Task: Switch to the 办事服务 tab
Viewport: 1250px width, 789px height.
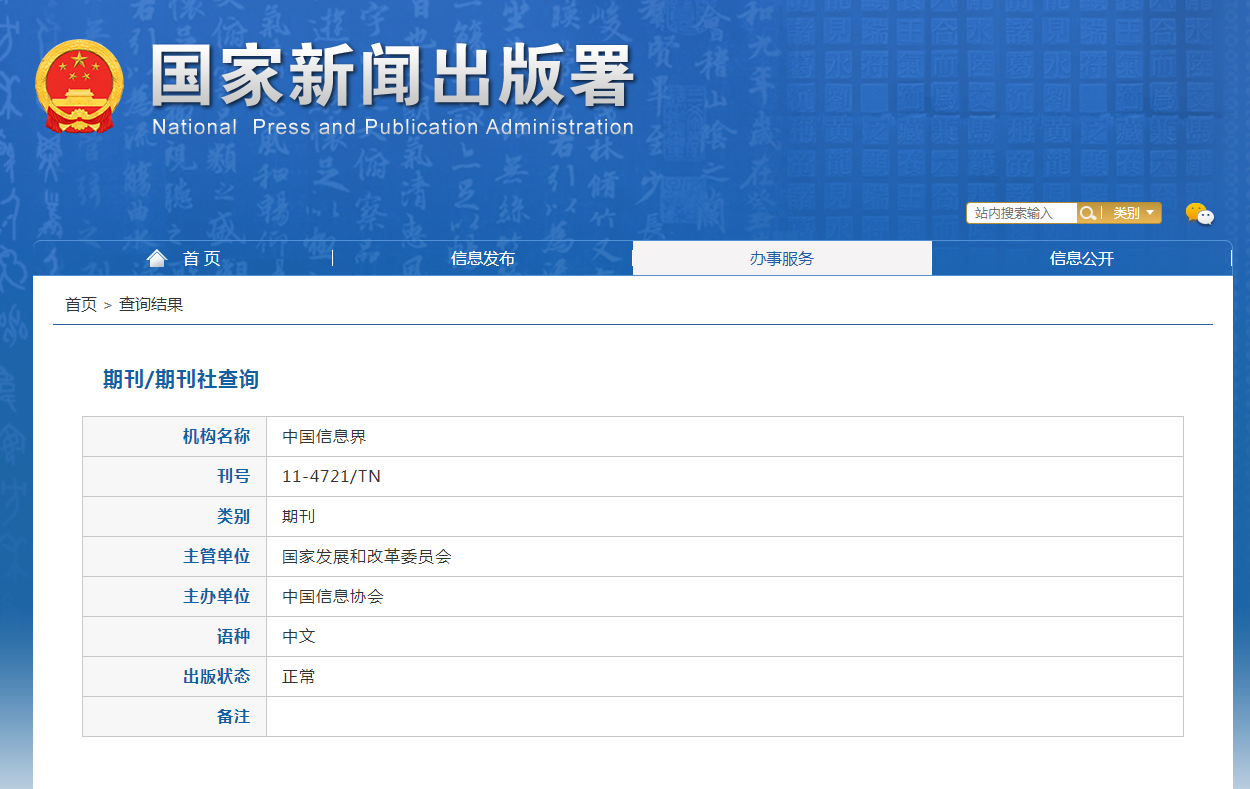Action: point(782,259)
